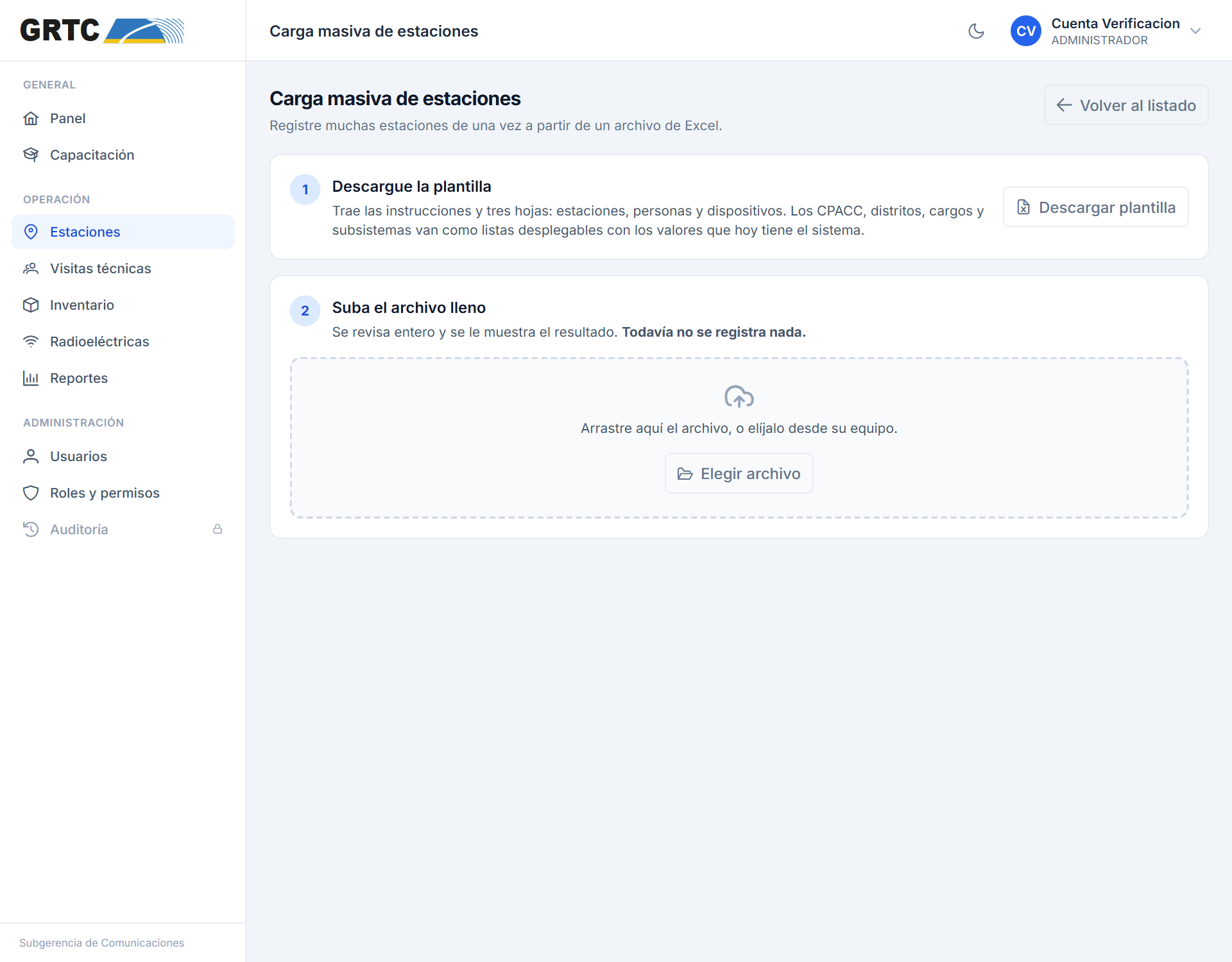
Task: Click the lock icon beside Auditoría
Action: pyautogui.click(x=218, y=529)
